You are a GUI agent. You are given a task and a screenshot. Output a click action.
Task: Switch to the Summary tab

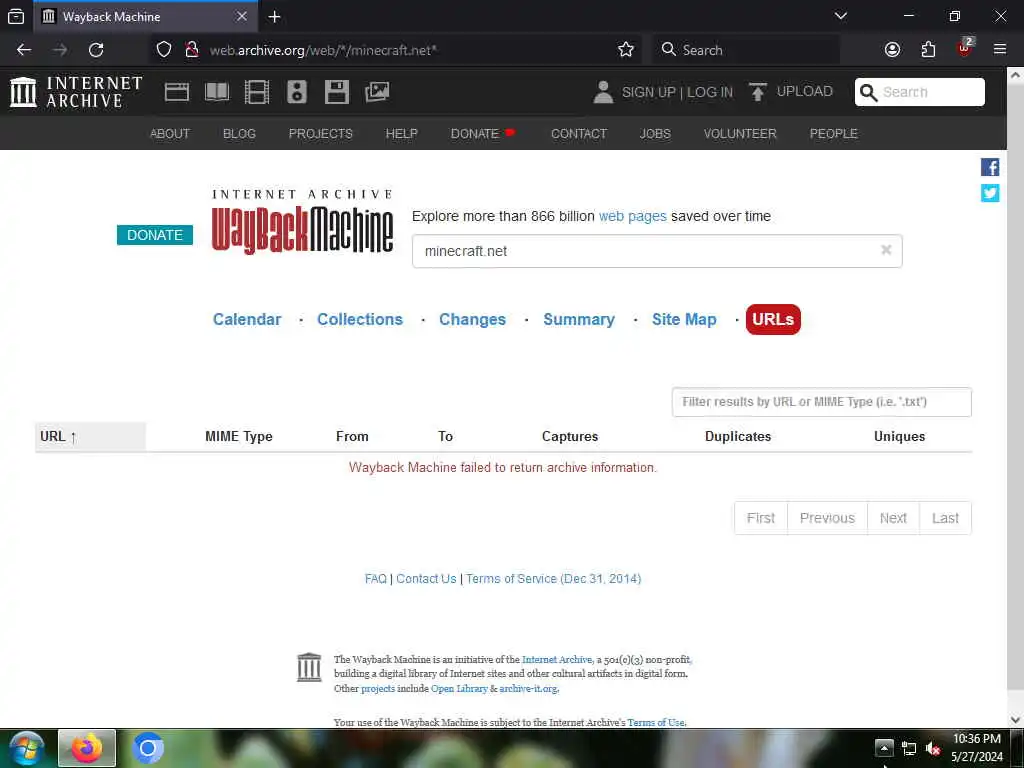579,319
